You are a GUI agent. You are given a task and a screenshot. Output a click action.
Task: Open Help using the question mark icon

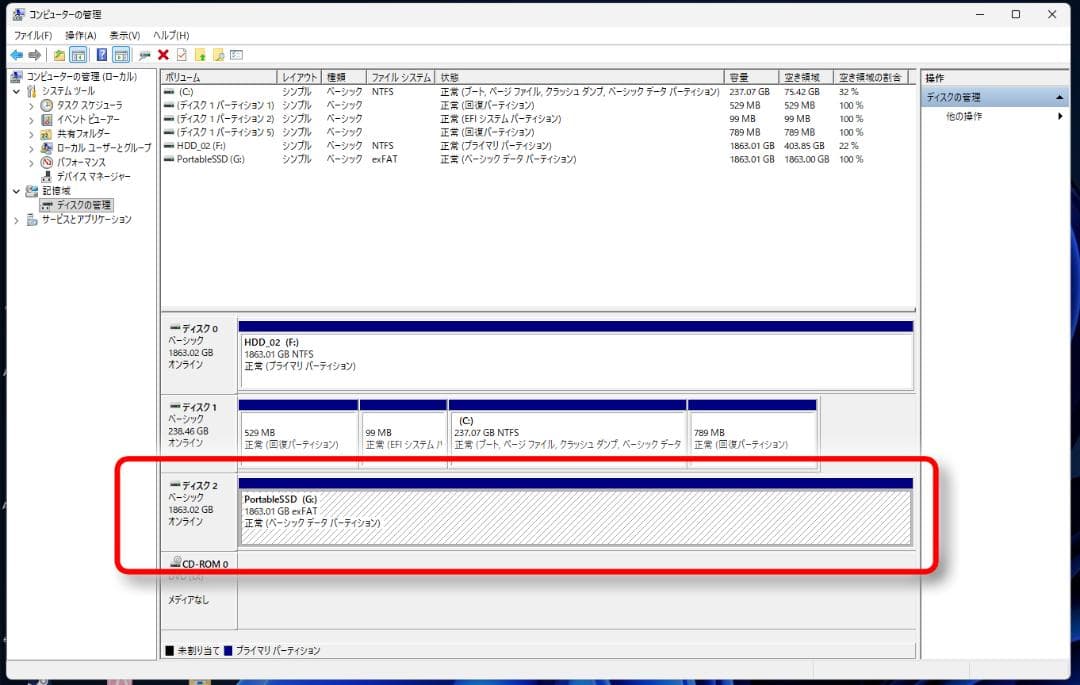(x=101, y=55)
